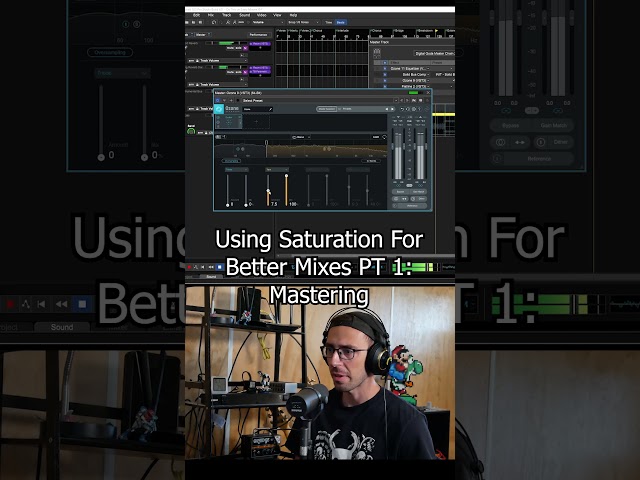Viewport: 640px width, 480px height.
Task: Open the Video menu
Action: pyautogui.click(x=262, y=15)
